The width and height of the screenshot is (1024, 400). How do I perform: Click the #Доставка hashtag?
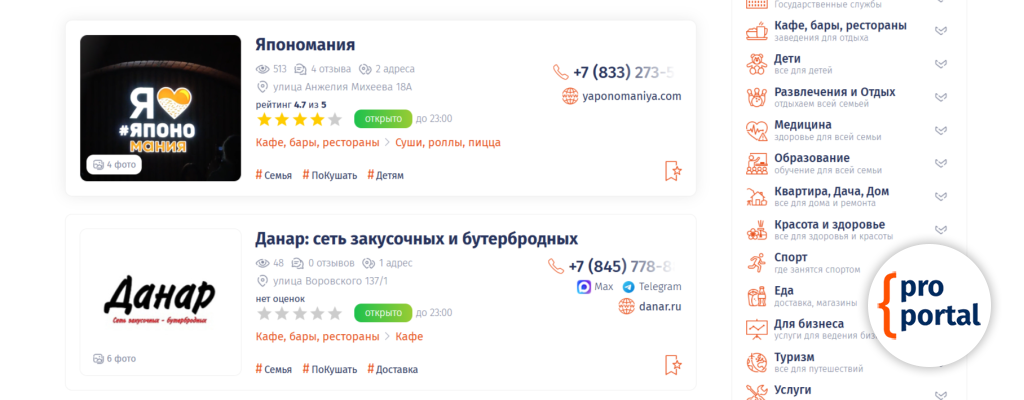pos(392,369)
